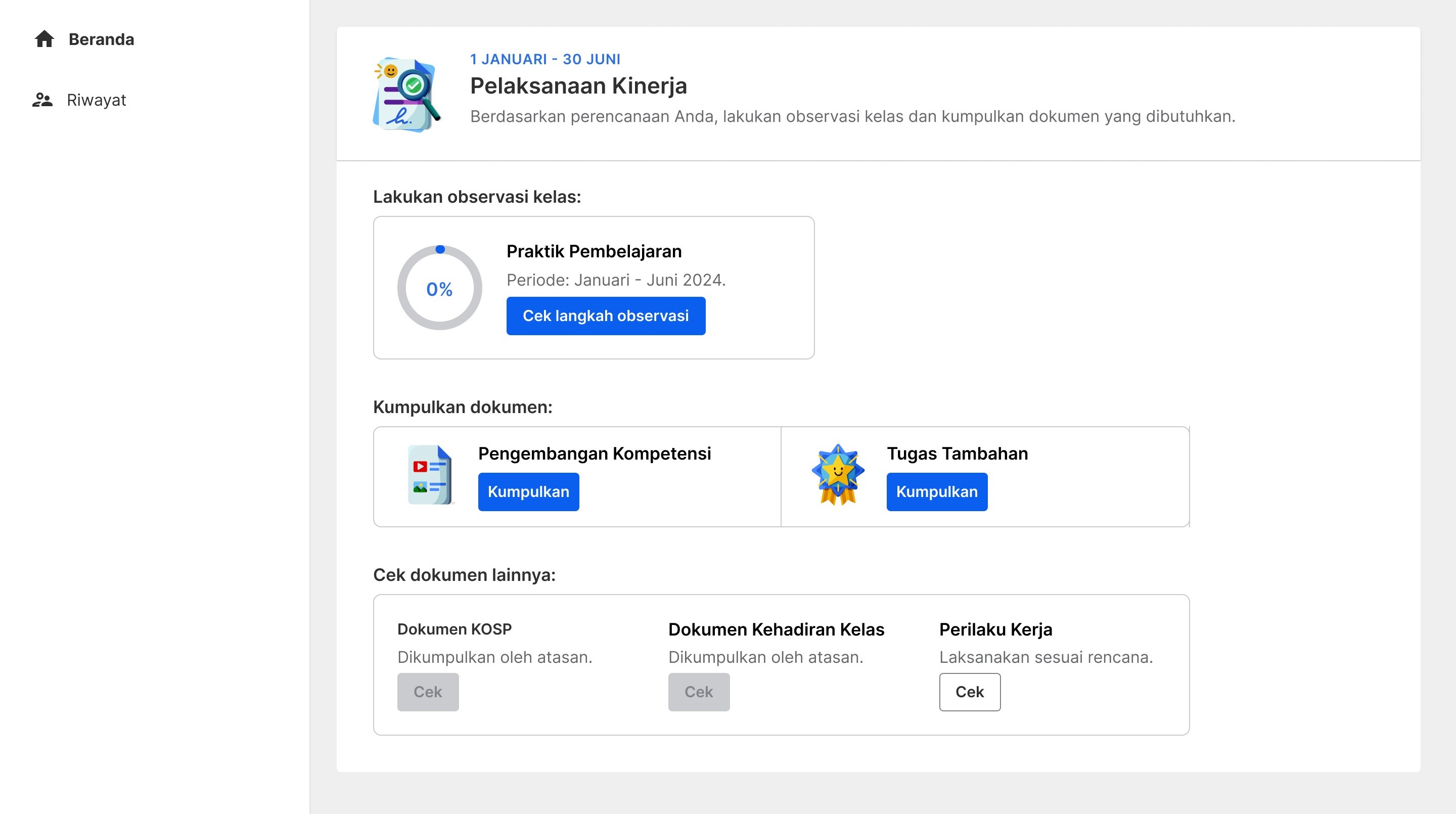Screen dimensions: 1456x814
Task: Click 'Dikumpulkan oleh atasan.' under Dokumen Kehadiran Kelas
Action: click(x=766, y=657)
